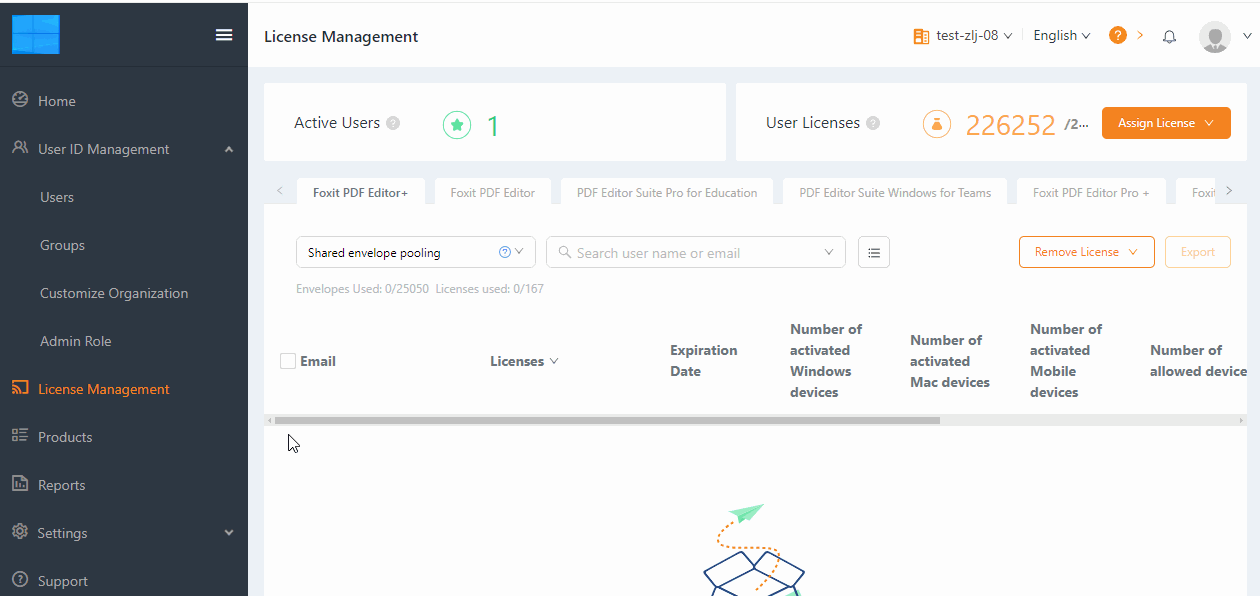
Task: Click the list view icon beside search
Action: tap(873, 252)
